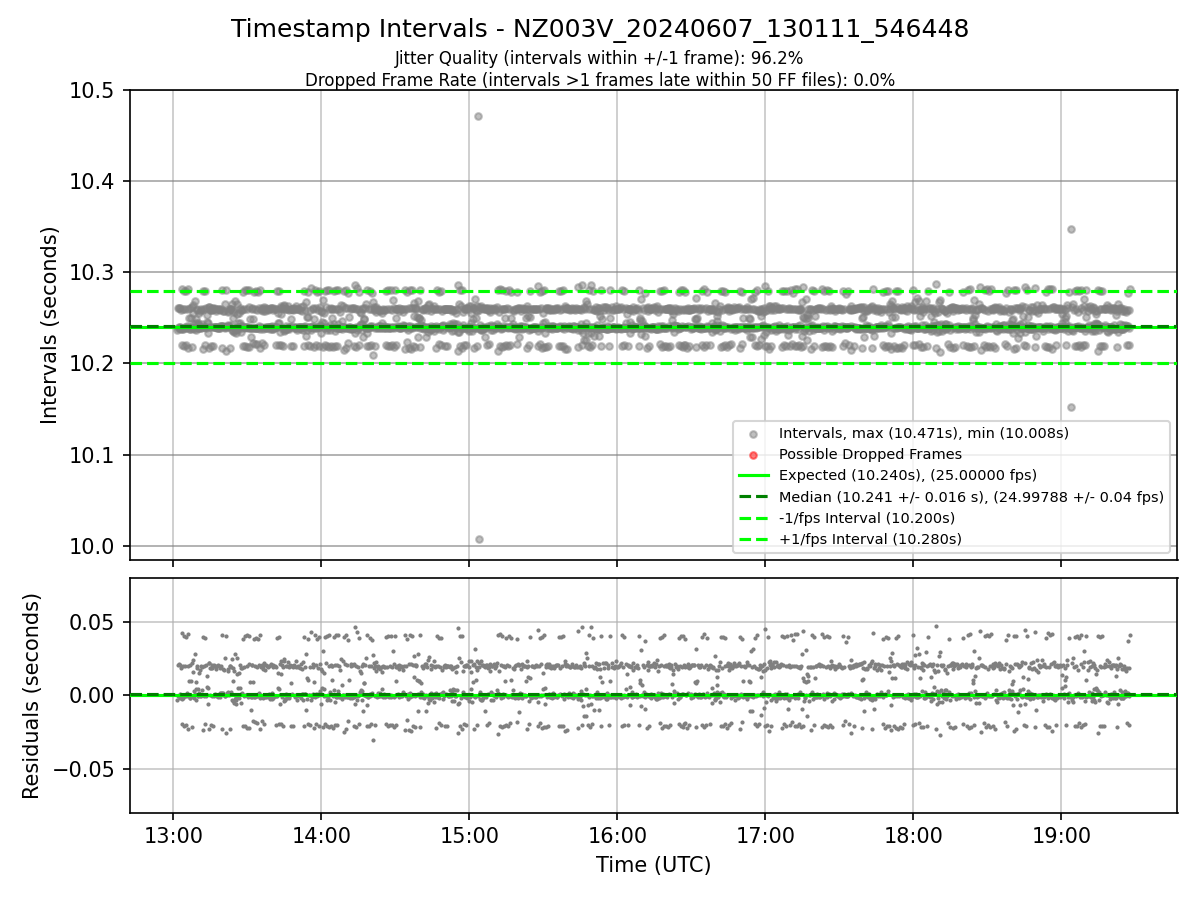Screen dimensions: 1200x900
Task: Select the Dropped Frame Rate 0.0% line
Action: point(600,80)
